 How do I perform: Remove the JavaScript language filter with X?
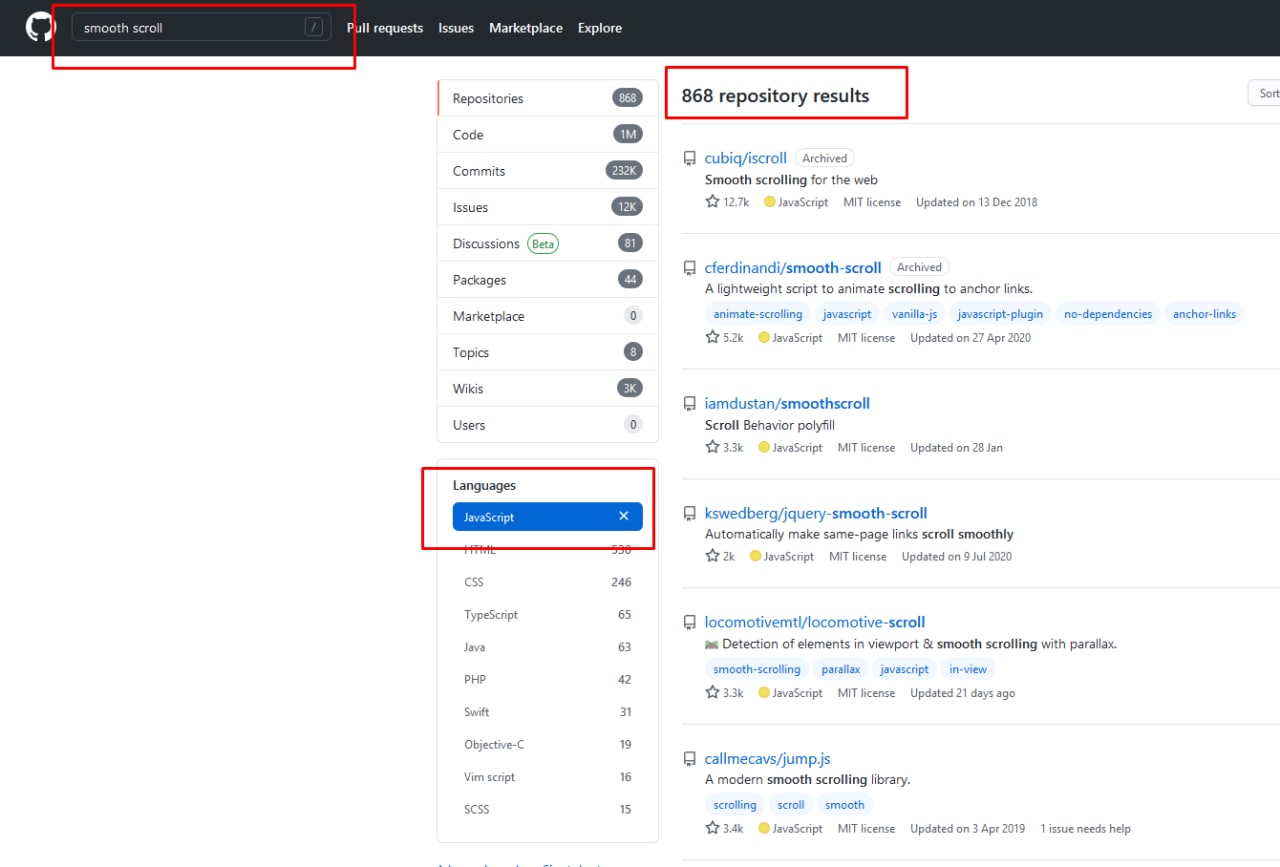[x=624, y=516]
